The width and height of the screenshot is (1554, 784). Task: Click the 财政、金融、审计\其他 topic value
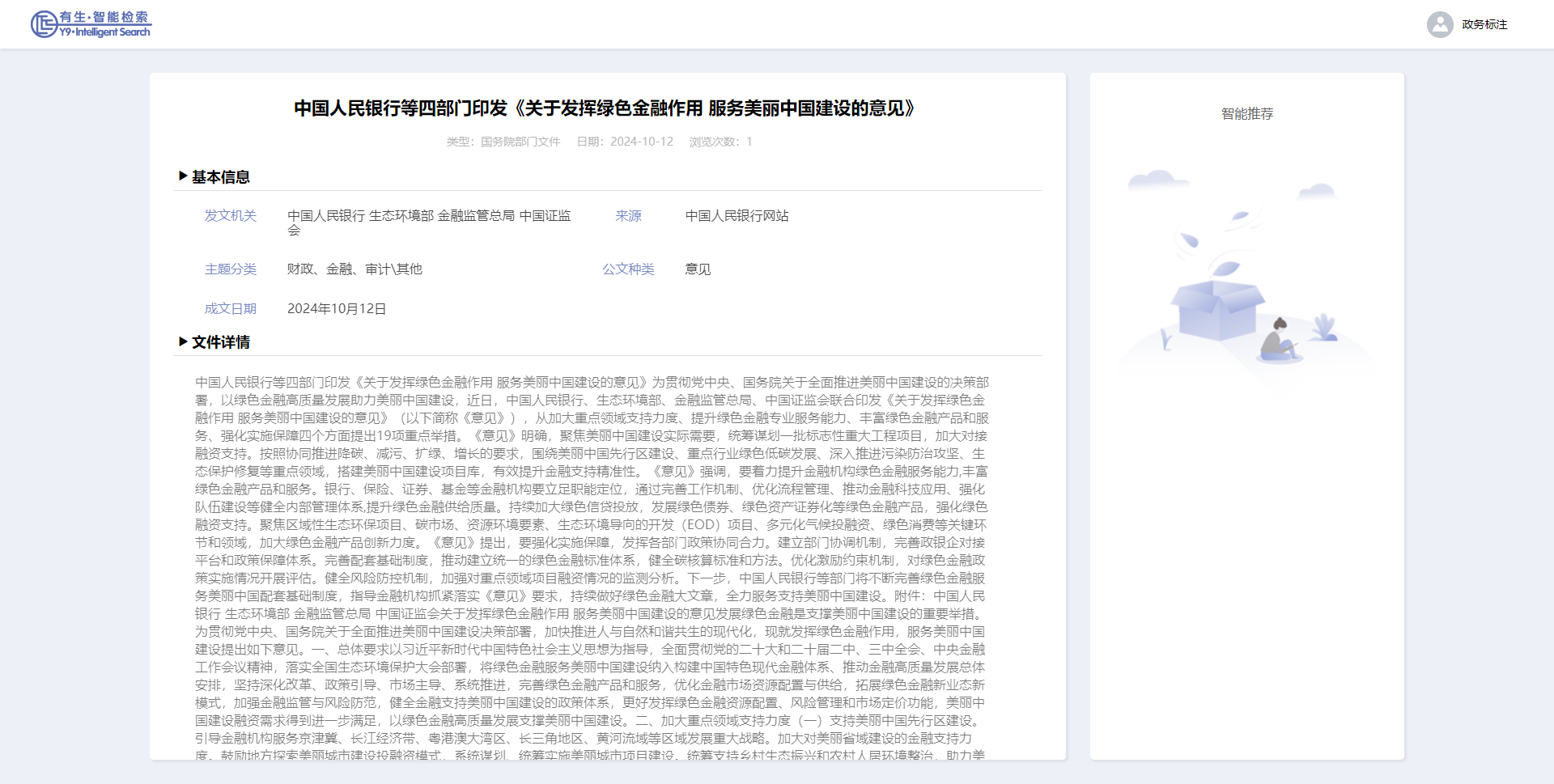tap(355, 269)
